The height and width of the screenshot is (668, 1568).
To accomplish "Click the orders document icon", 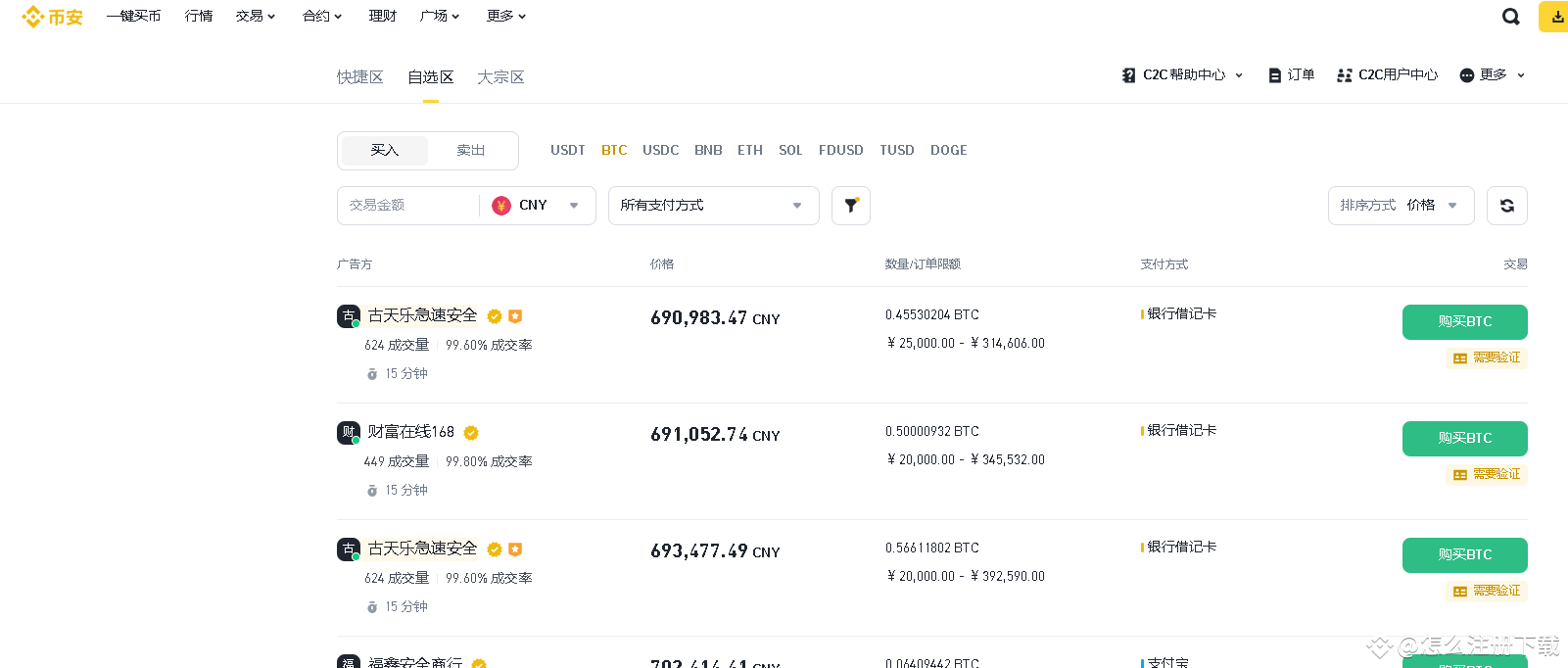I will click(x=1274, y=75).
